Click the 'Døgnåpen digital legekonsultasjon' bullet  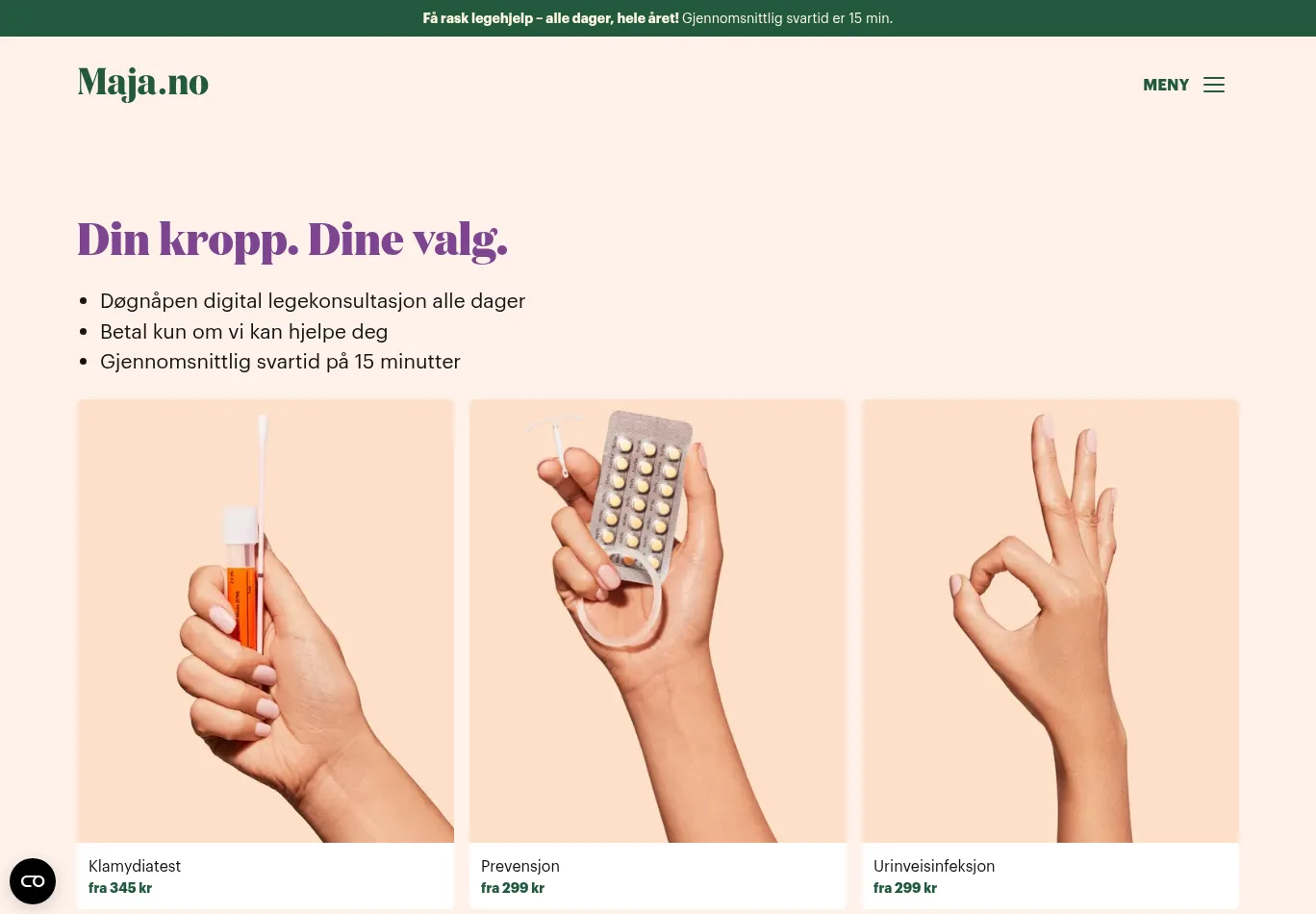click(x=313, y=301)
